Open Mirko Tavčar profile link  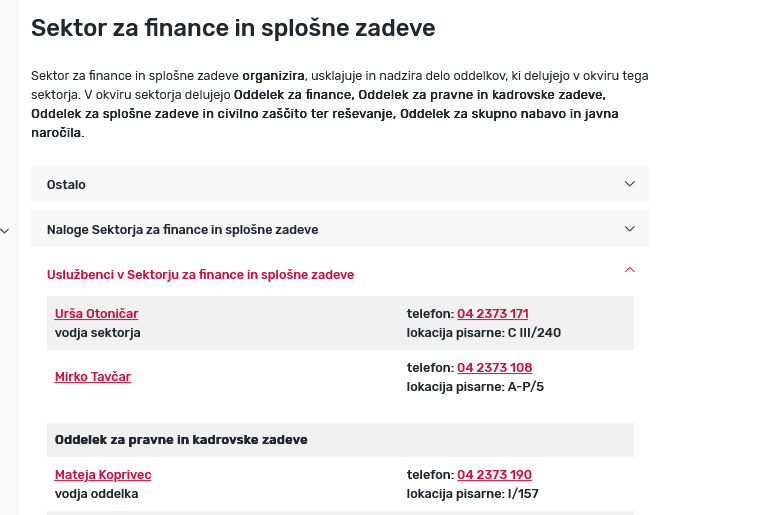93,377
